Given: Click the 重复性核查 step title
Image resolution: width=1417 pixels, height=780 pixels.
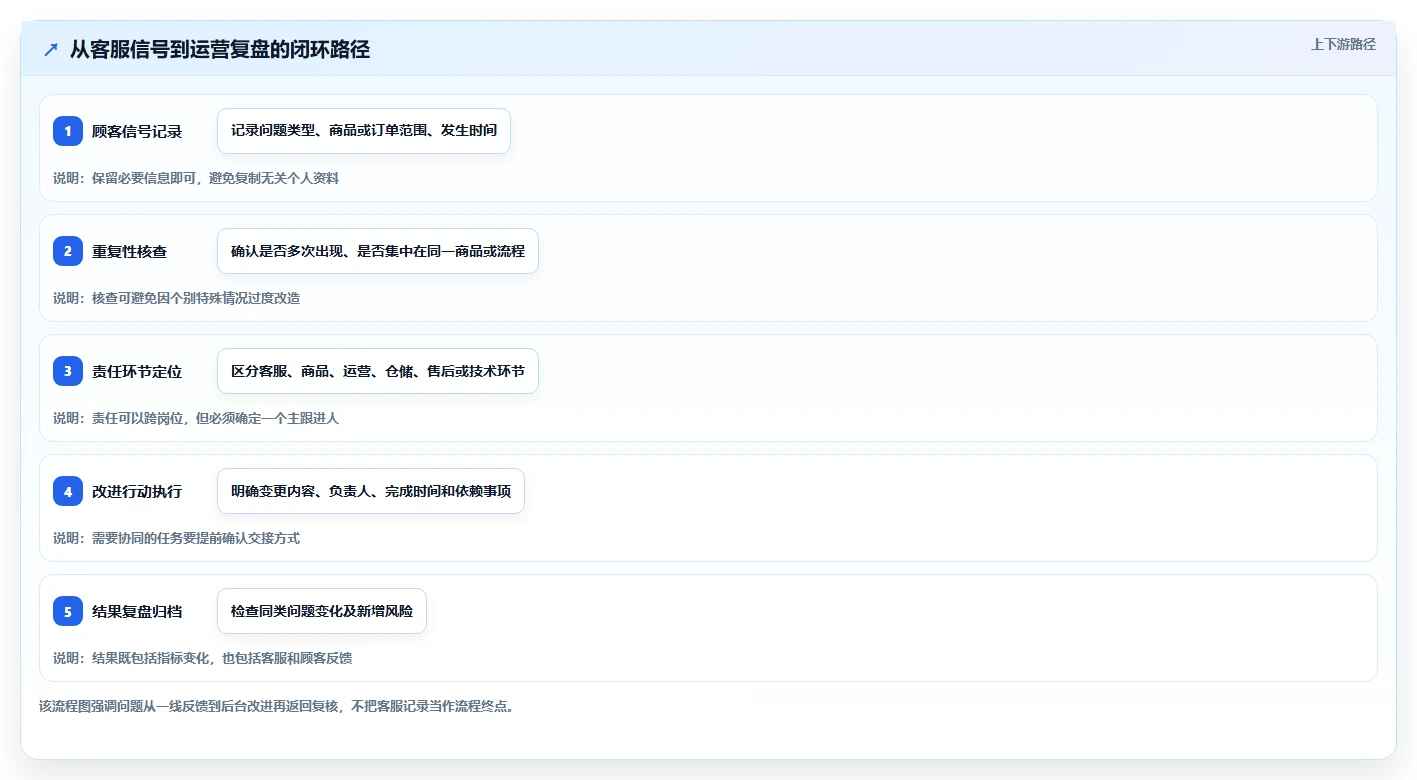Looking at the screenshot, I should pos(130,251).
